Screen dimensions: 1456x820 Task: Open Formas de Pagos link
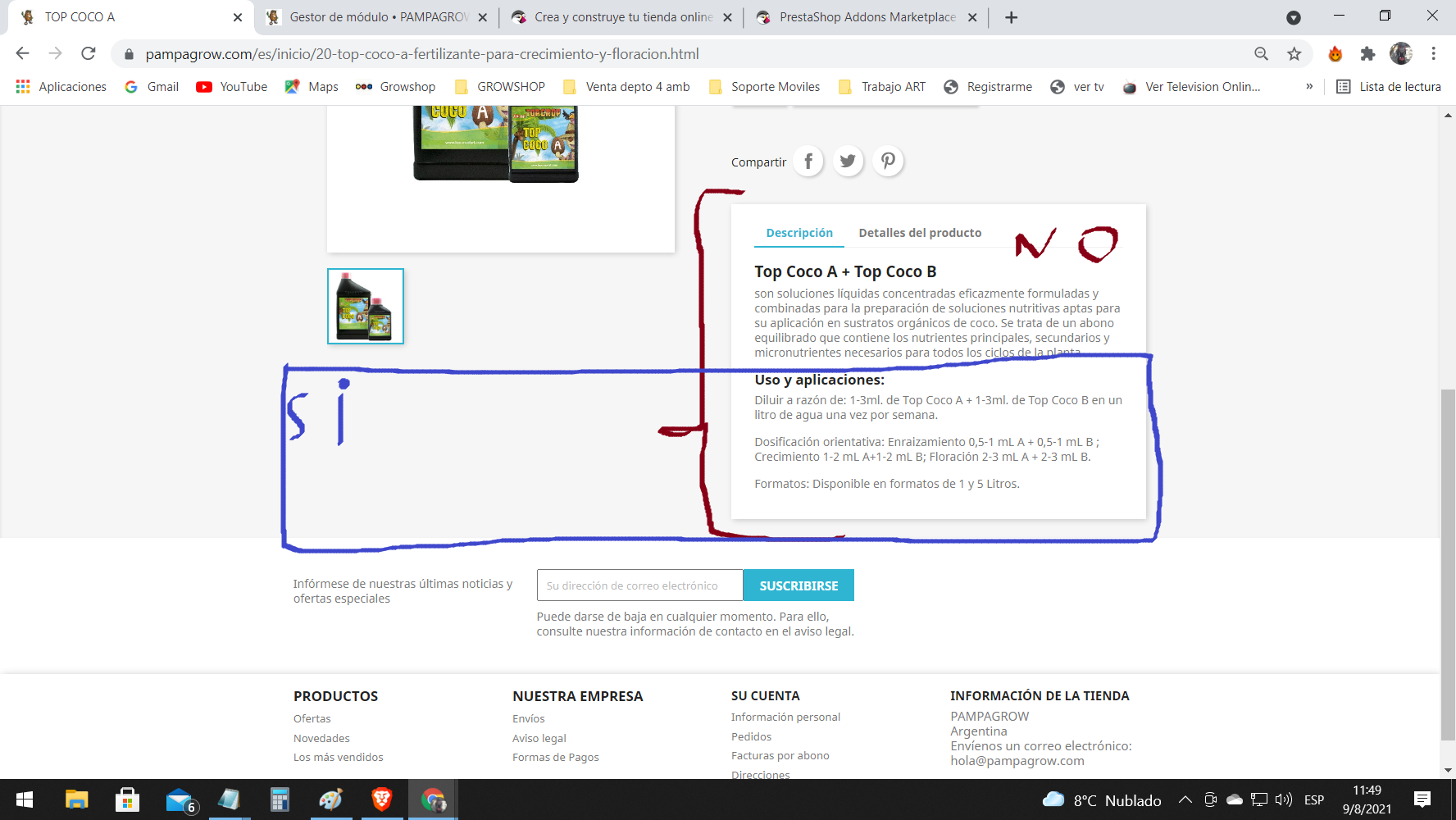(x=556, y=757)
